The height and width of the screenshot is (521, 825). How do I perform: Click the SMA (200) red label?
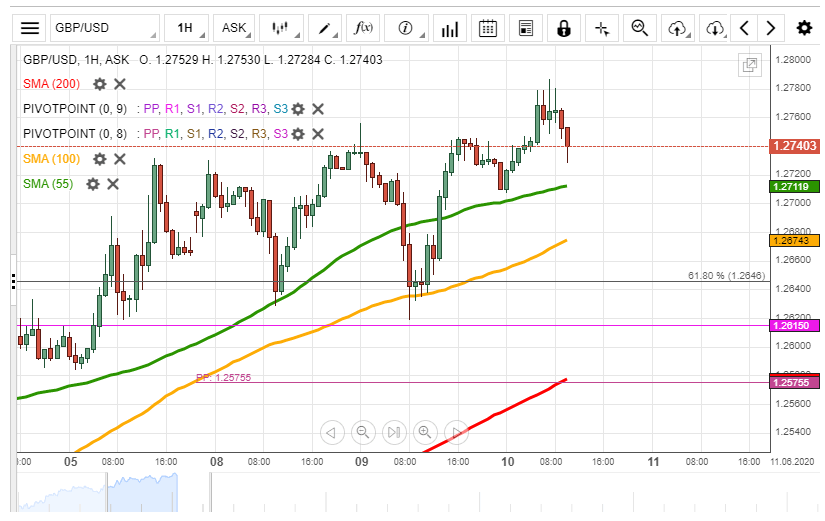pos(52,84)
